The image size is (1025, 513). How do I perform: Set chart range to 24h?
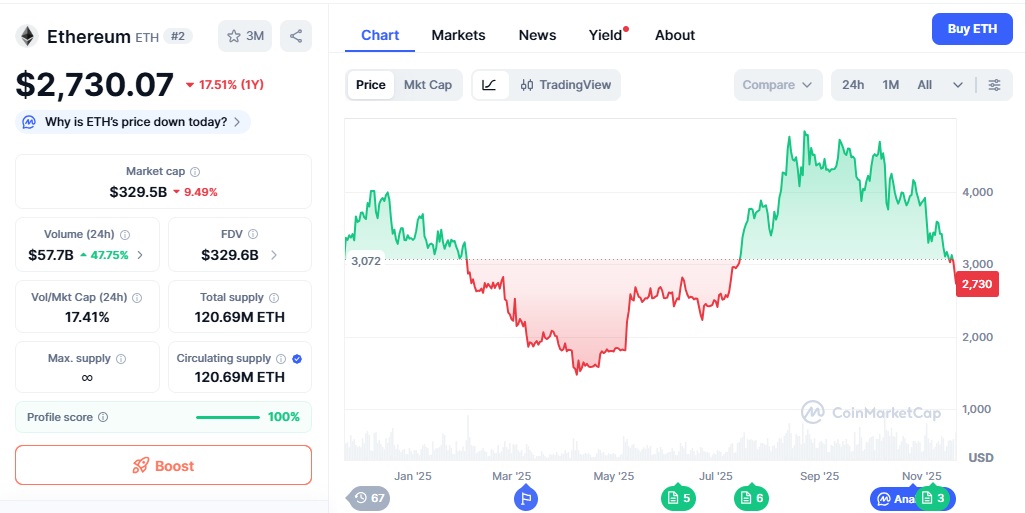click(852, 85)
